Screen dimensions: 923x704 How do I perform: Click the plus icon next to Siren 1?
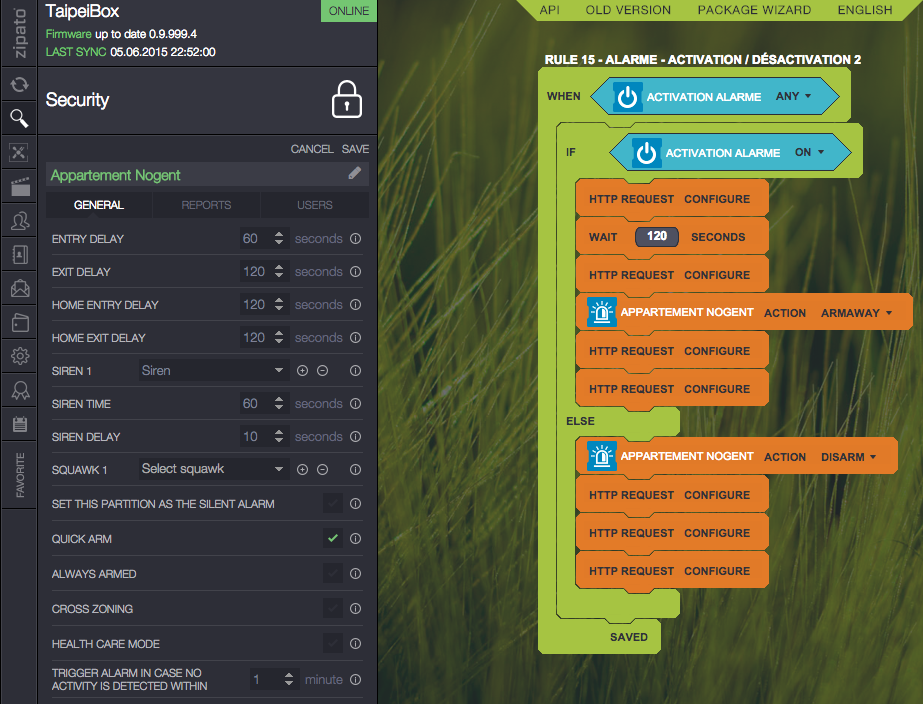coord(303,371)
